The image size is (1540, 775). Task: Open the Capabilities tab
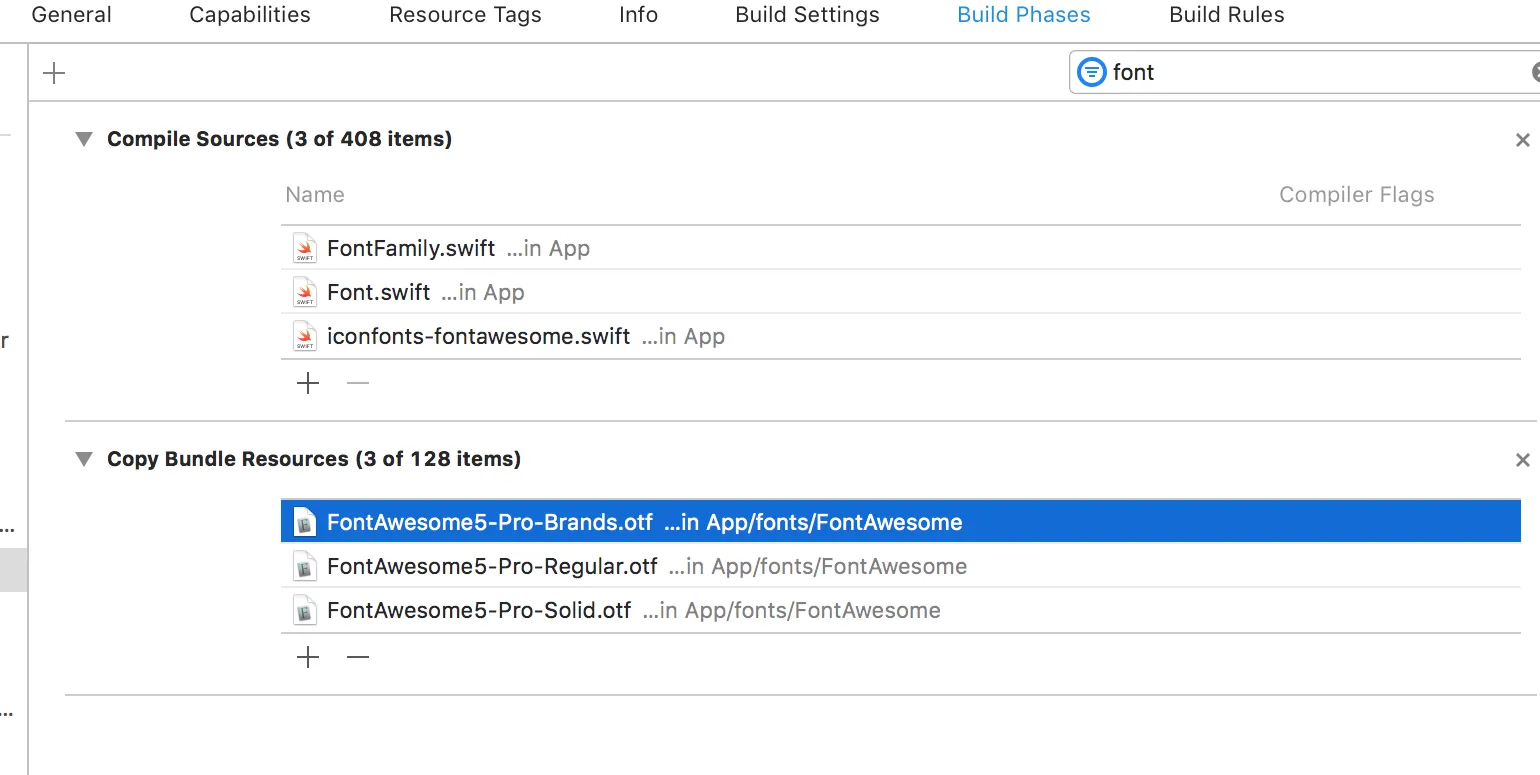point(250,15)
